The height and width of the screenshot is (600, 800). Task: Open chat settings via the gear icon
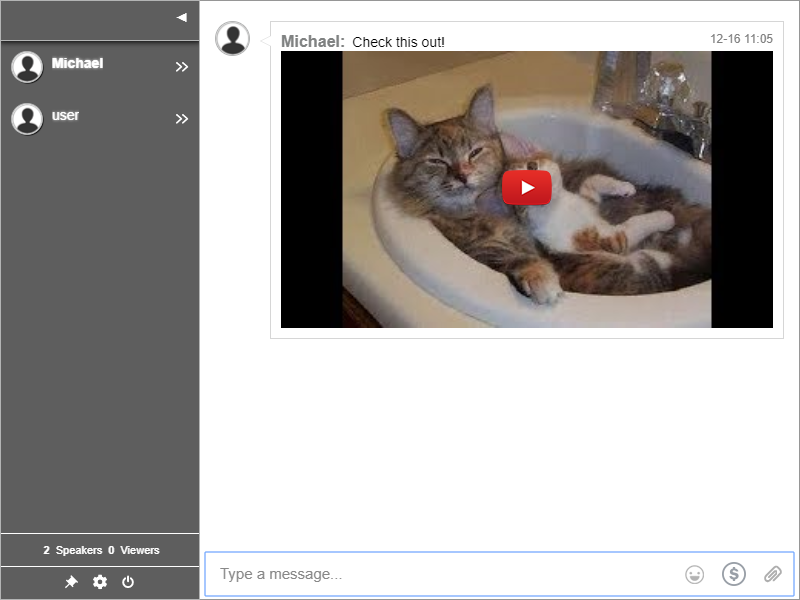tap(100, 582)
